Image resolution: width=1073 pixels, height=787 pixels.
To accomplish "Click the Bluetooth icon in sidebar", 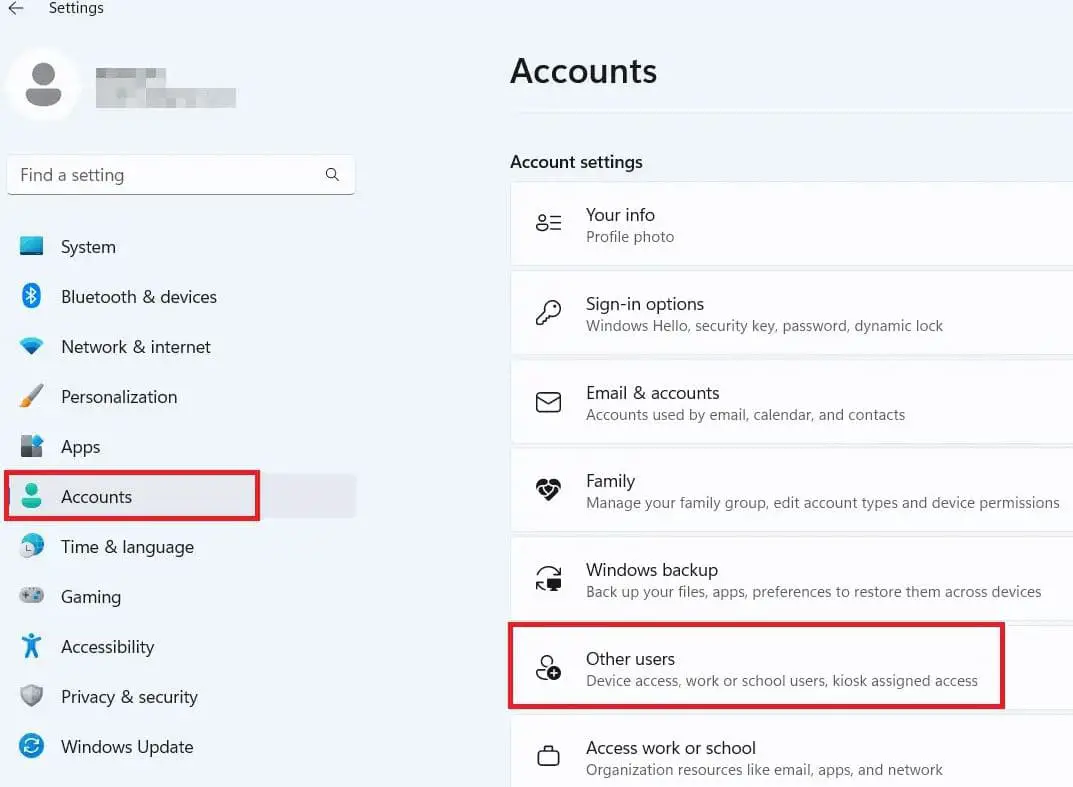I will tap(31, 296).
